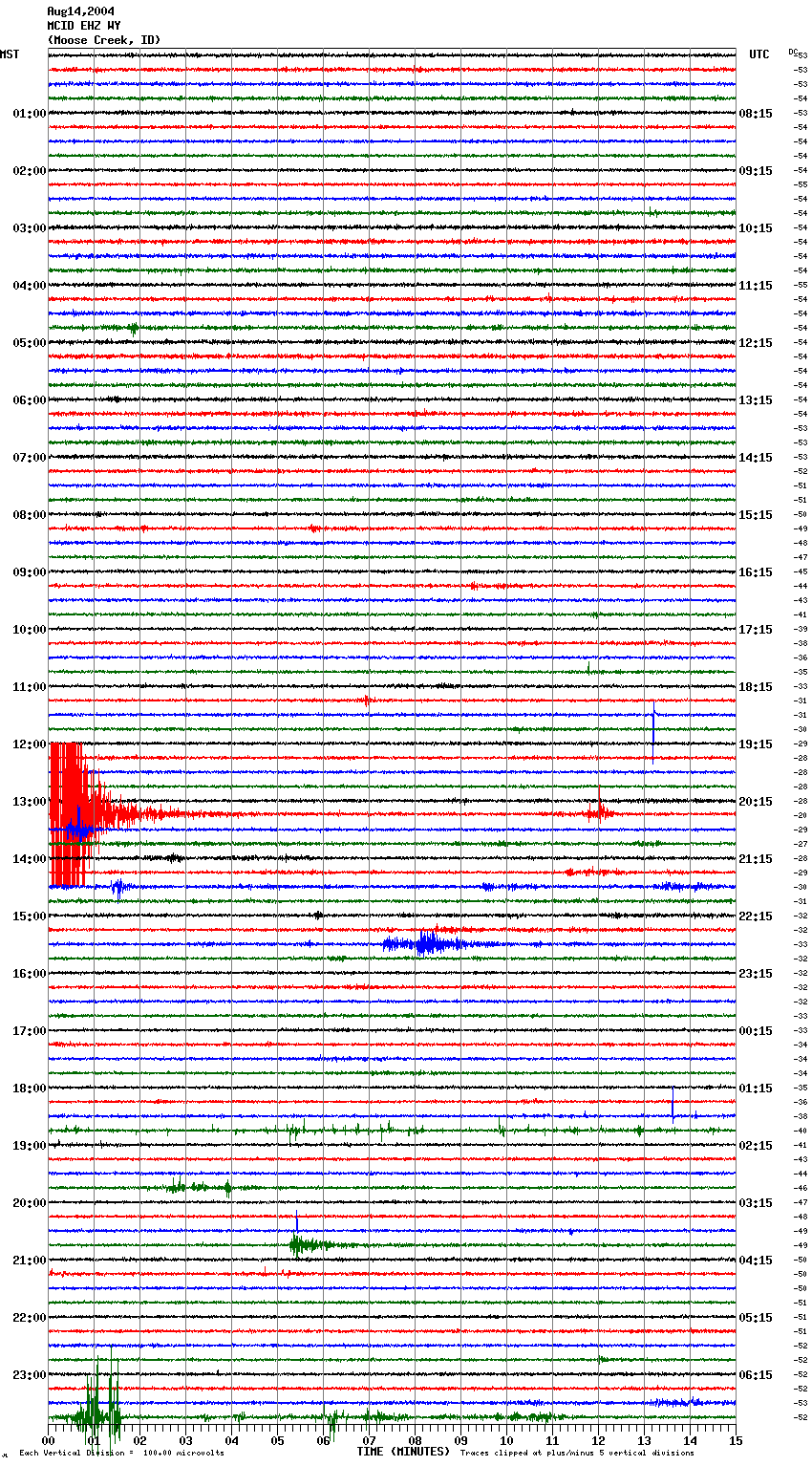Click the "TIME (MINUTES)" axis title
This screenshot has height=1466, width=812.
pyautogui.click(x=403, y=1452)
